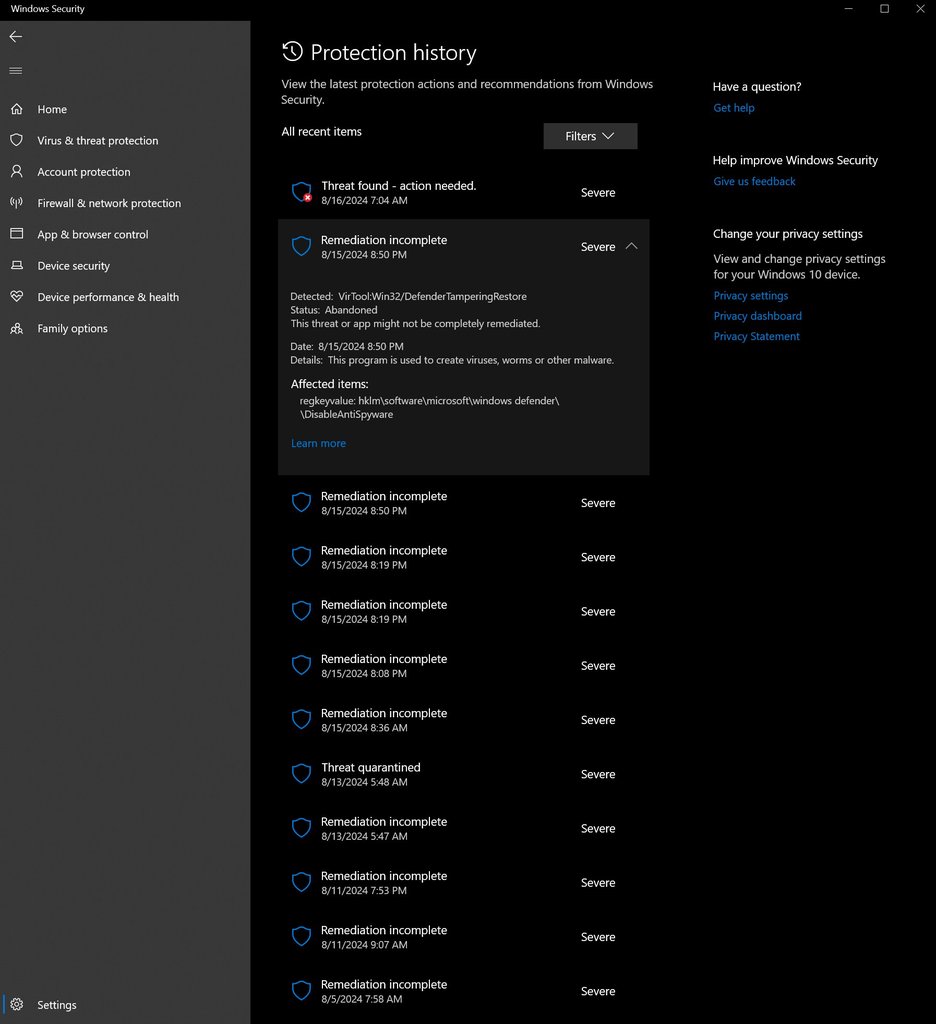Screen dimensions: 936x1024
Task: Click shield icon of 8/13/2024 5:47 AM entry
Action: tap(301, 828)
